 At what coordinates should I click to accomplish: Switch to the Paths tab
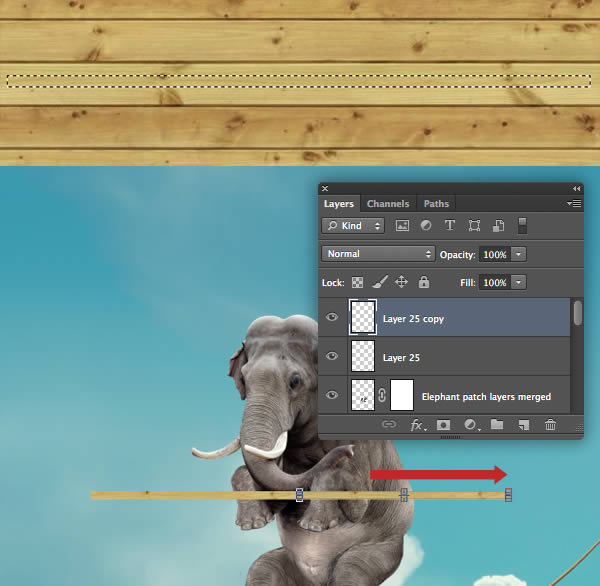tap(436, 204)
